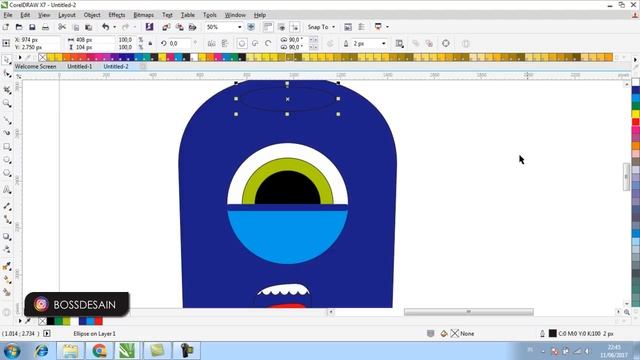Open Google Chrome from the taskbar
The height and width of the screenshot is (360, 640).
pyautogui.click(x=99, y=351)
